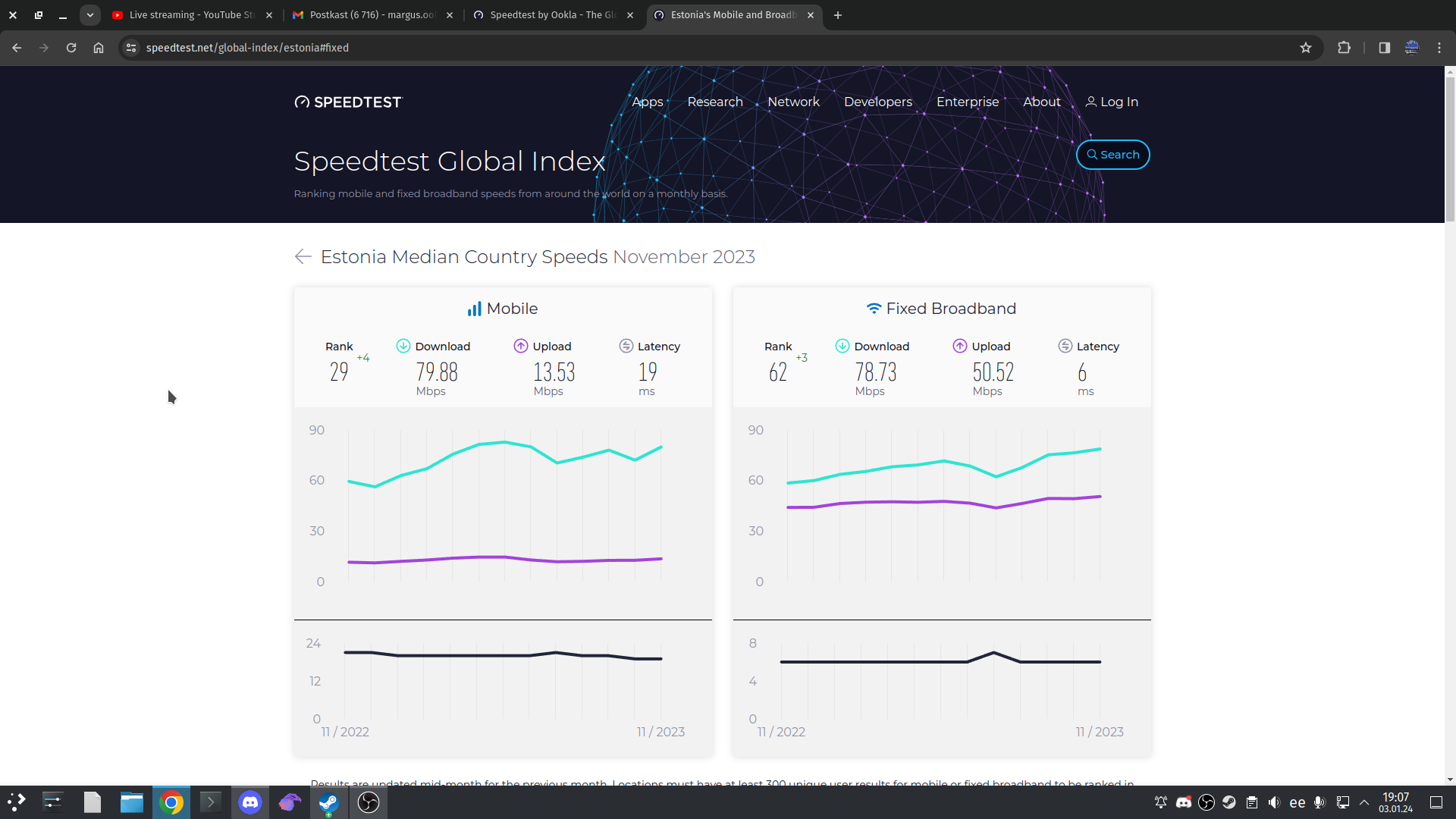
Task: Click Fixed Broadband download value 78.73
Action: pos(876,372)
